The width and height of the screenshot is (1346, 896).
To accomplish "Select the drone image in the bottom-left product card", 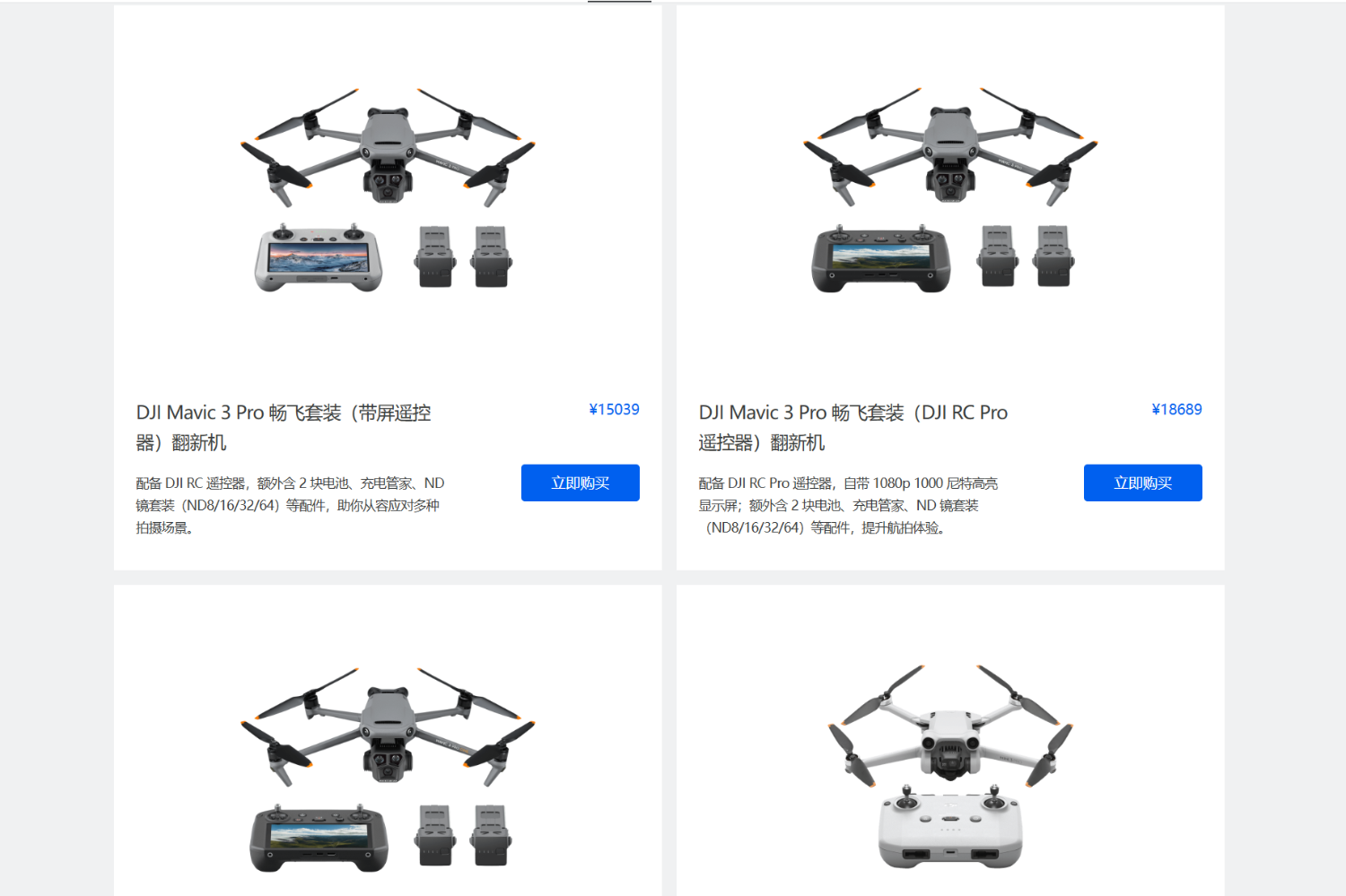I will [x=388, y=726].
